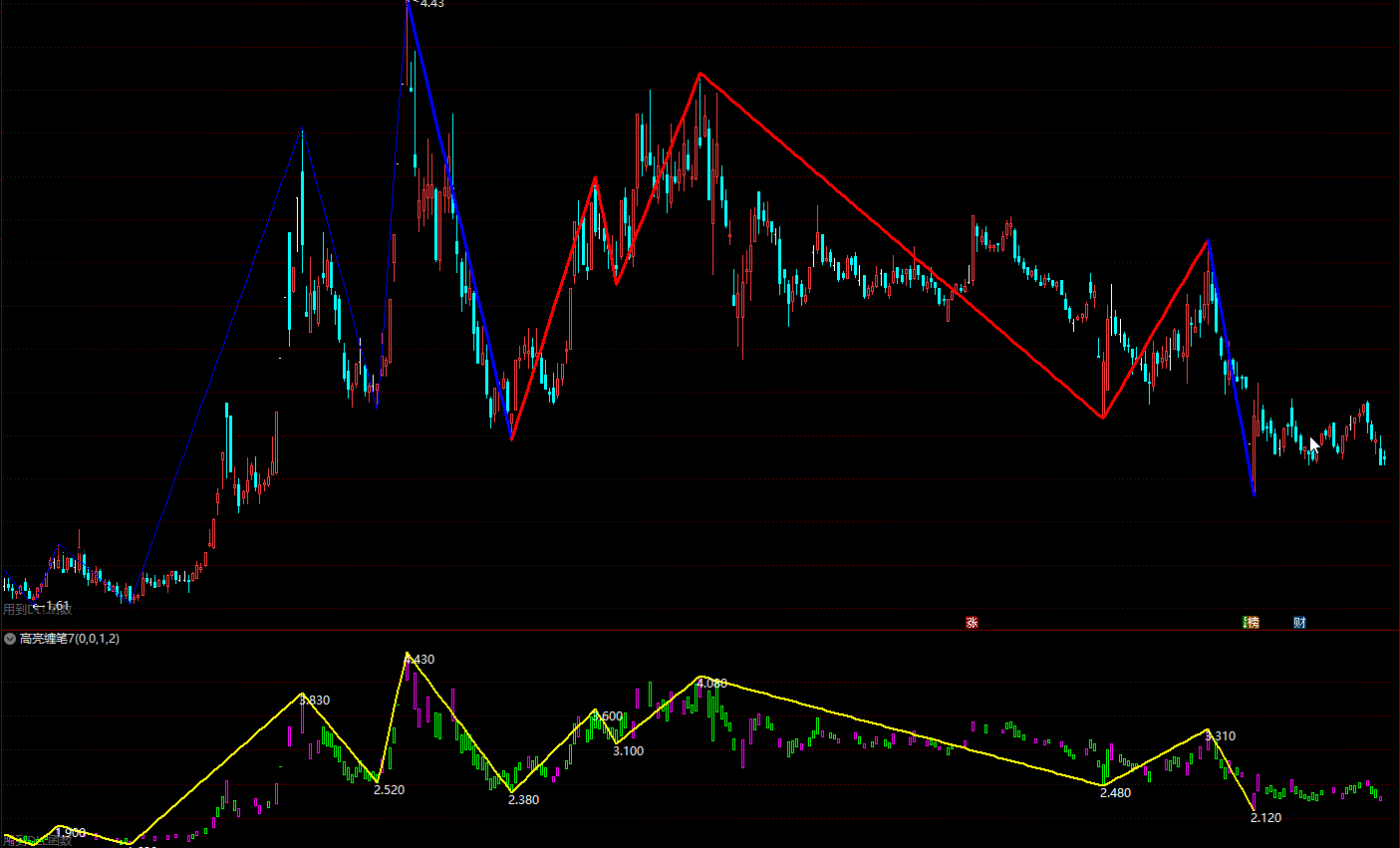Click the 1.61 low price label
This screenshot has width=1400, height=848.
coord(57,606)
